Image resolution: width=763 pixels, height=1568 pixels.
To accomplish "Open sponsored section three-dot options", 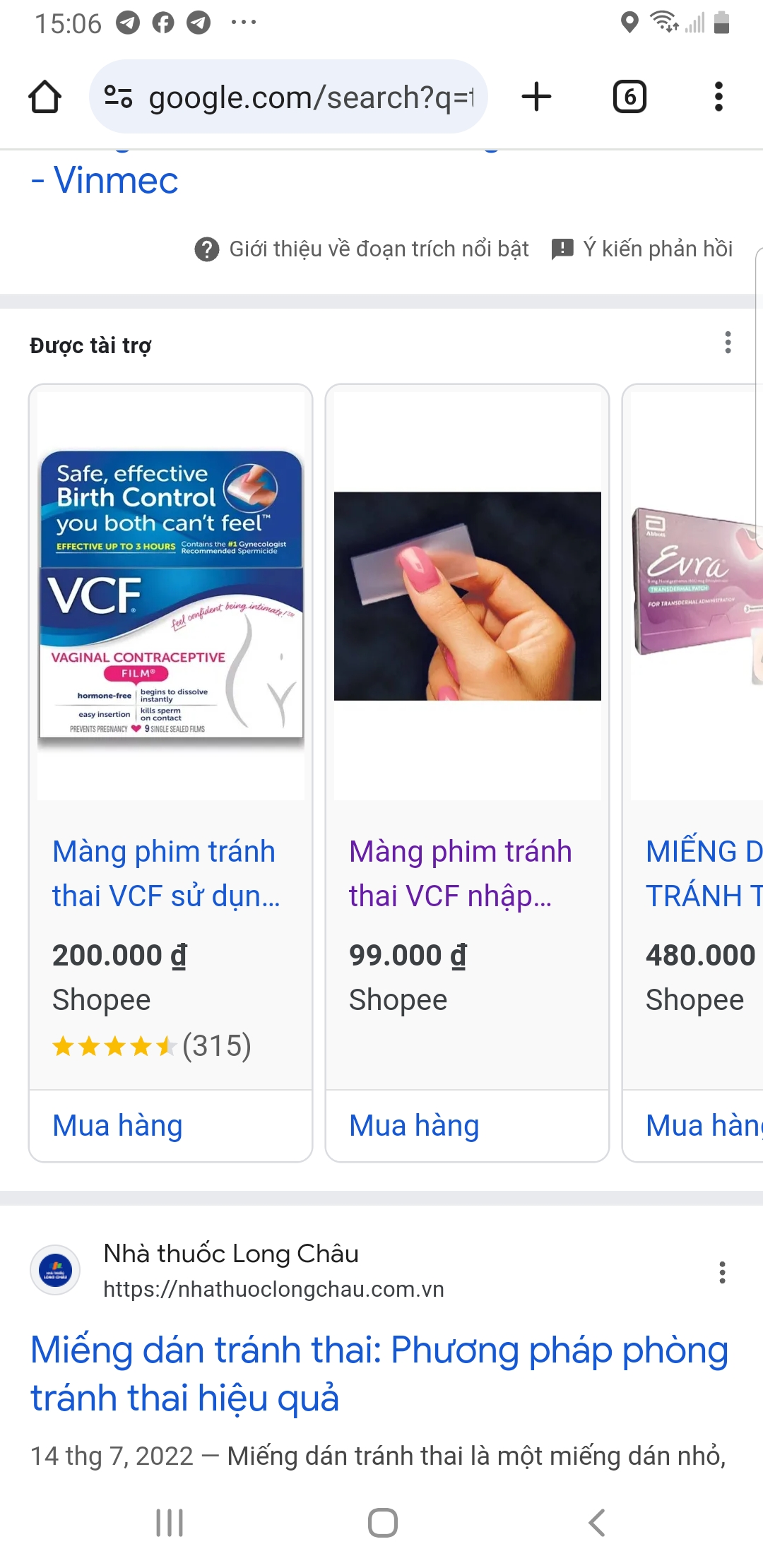I will point(728,343).
